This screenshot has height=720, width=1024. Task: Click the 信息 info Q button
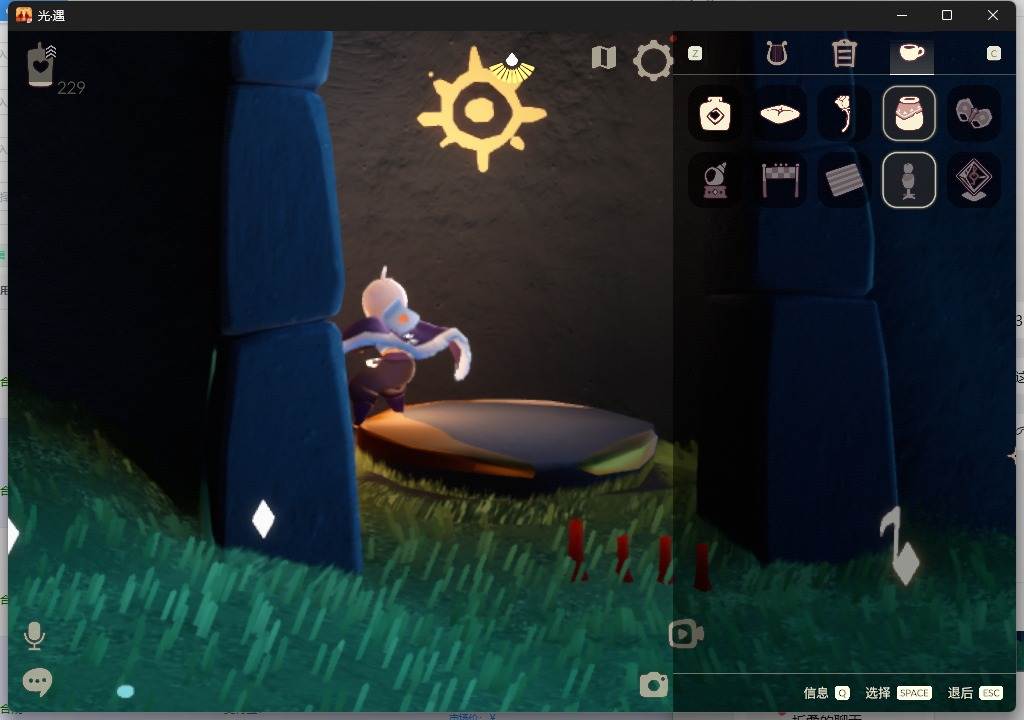click(x=826, y=693)
